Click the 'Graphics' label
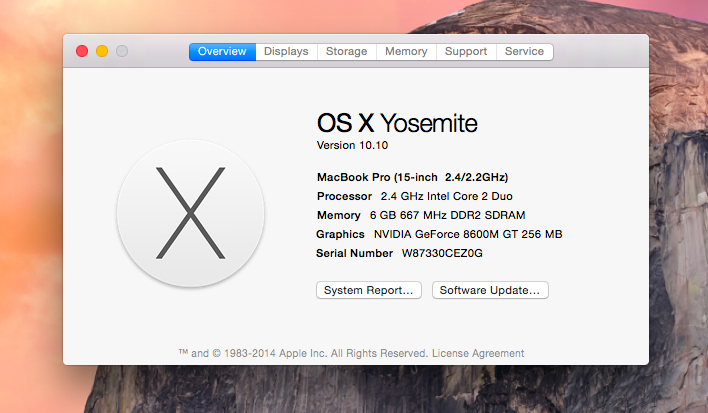Screen dimensions: 708x413 coord(340,234)
